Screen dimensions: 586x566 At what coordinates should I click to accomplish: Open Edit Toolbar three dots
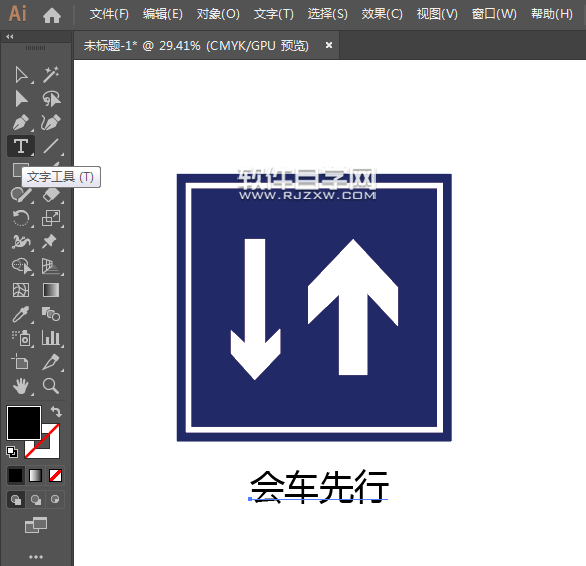pos(36,557)
